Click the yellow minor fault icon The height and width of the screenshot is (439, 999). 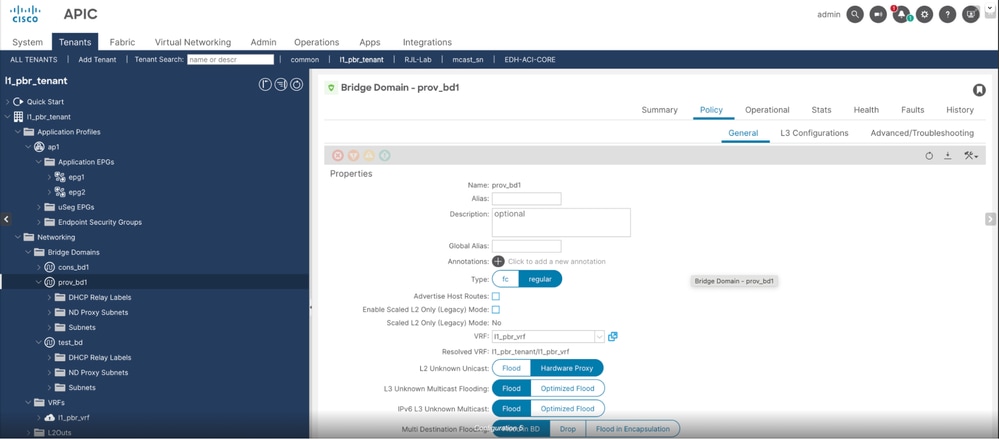[x=369, y=155]
